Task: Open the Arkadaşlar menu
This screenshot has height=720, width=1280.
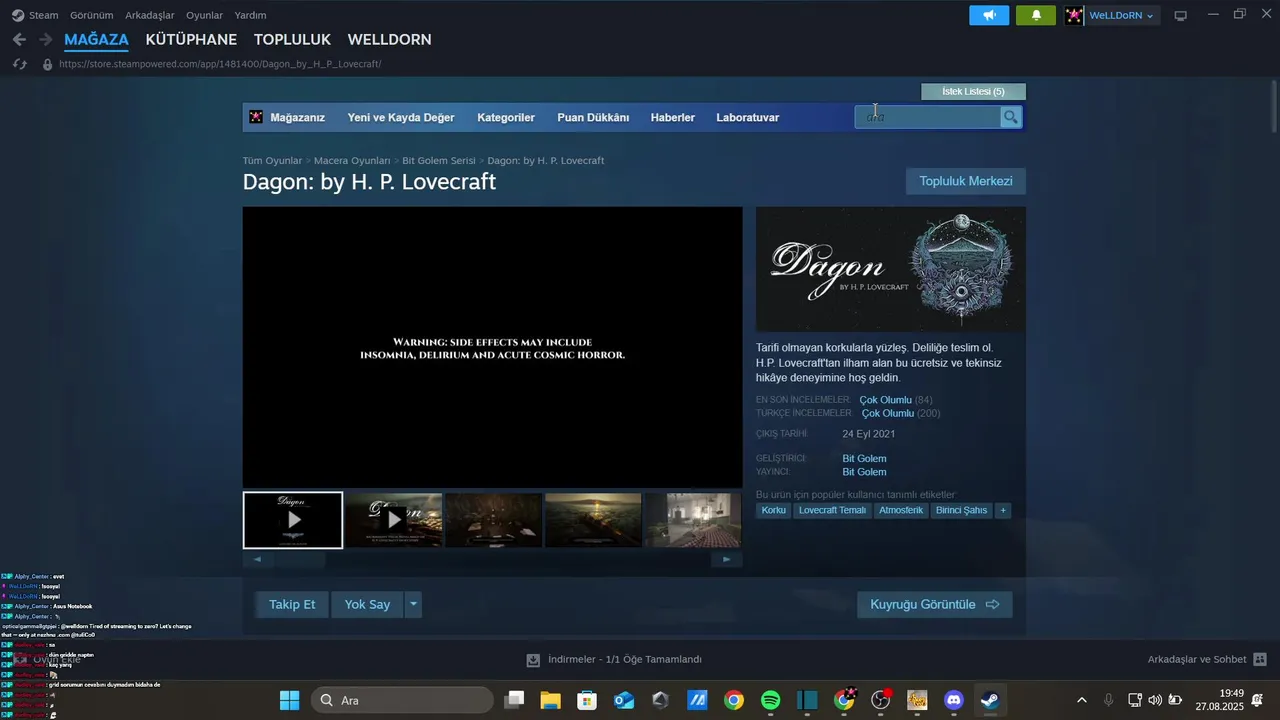Action: [x=150, y=15]
